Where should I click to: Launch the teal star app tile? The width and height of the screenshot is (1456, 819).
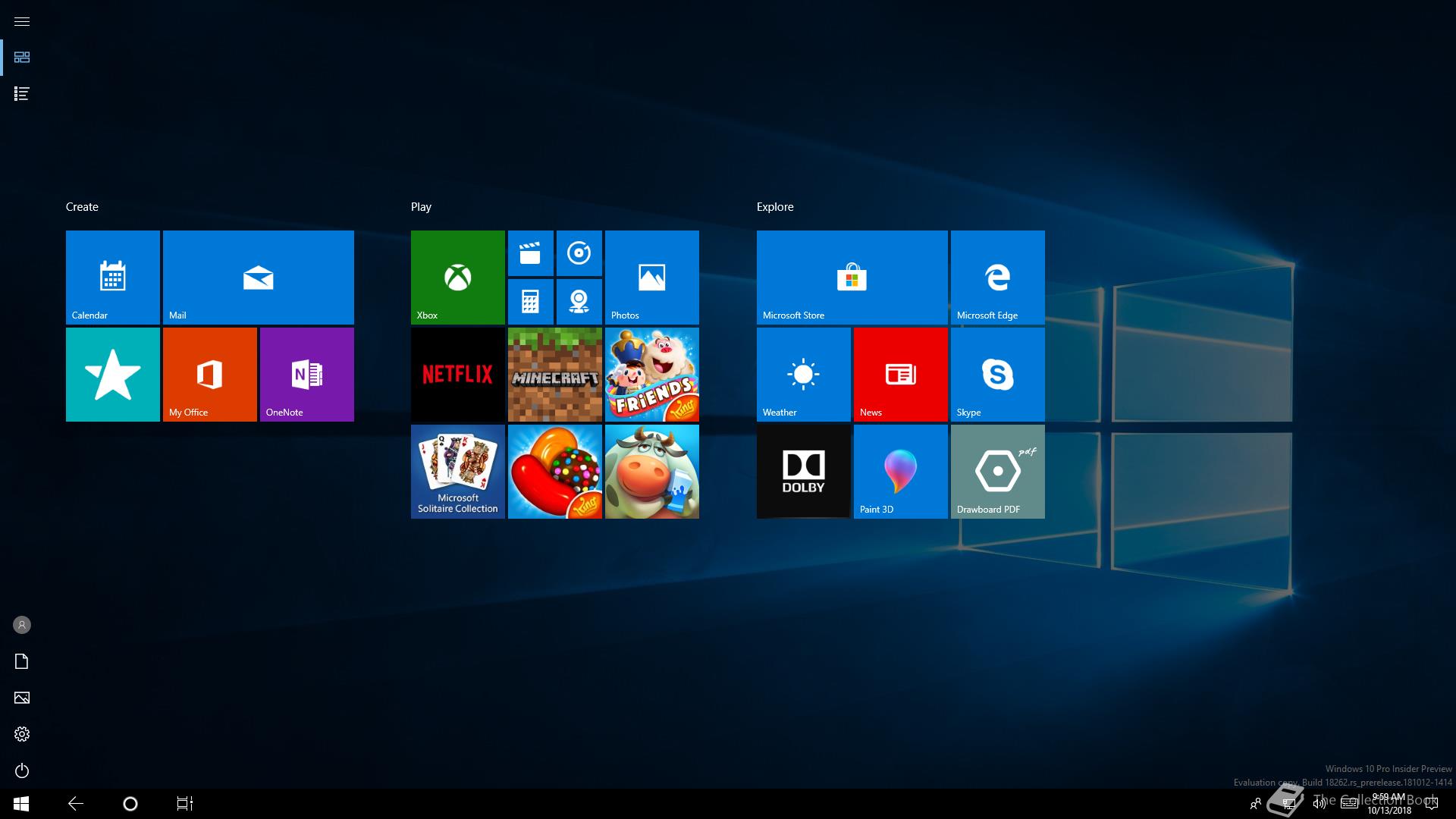tap(113, 375)
